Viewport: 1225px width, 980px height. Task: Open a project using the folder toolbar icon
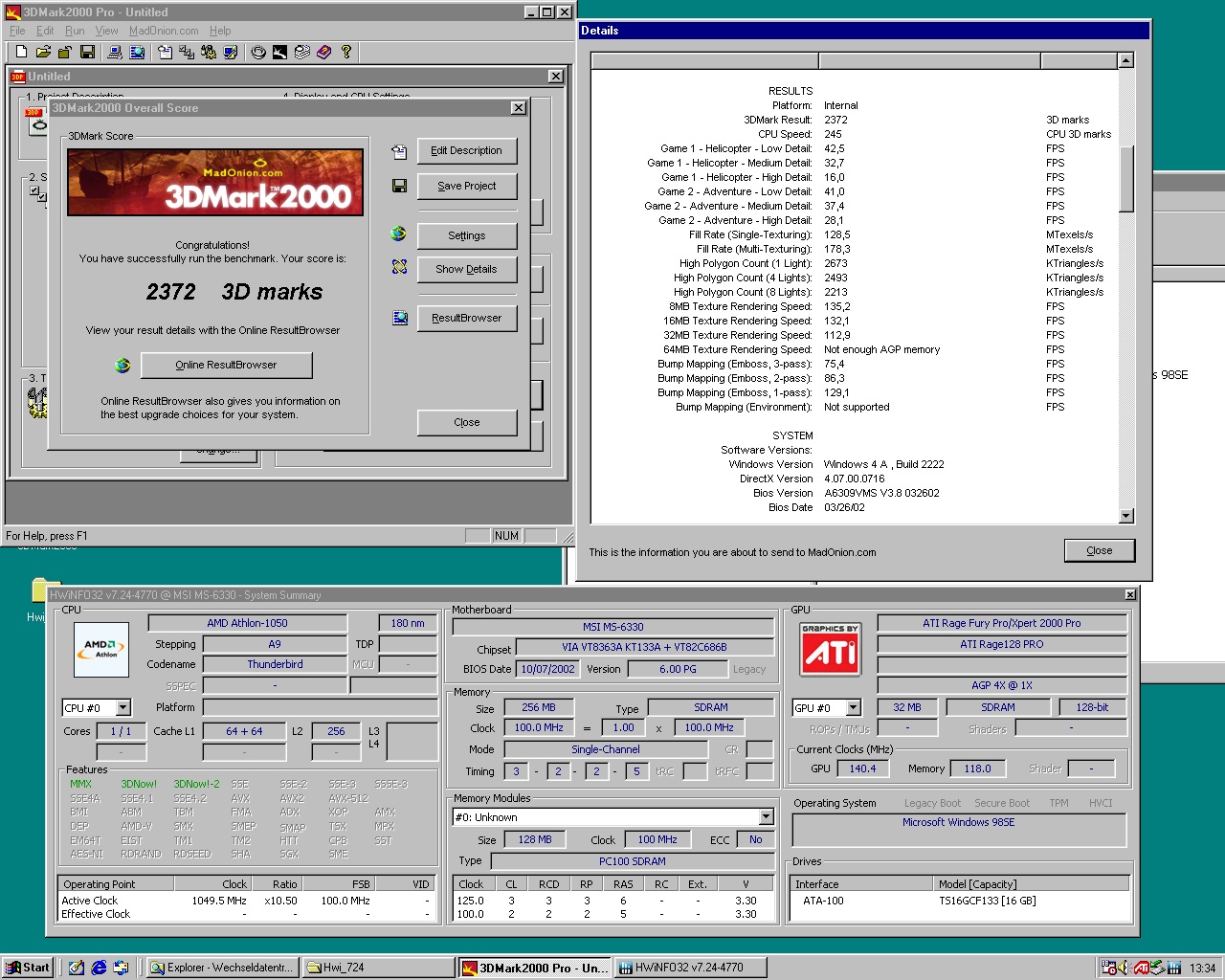click(43, 52)
